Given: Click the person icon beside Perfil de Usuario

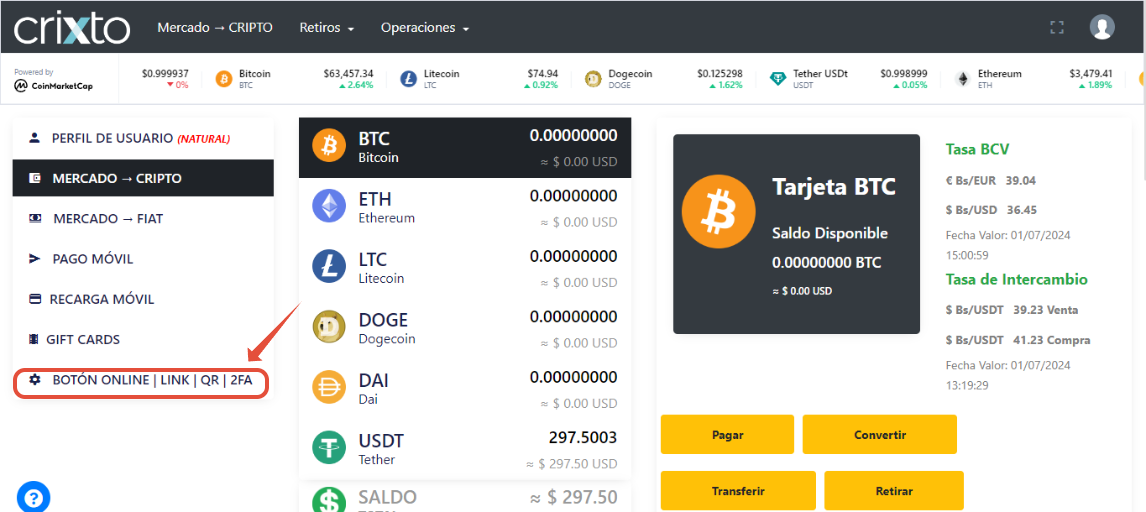Looking at the screenshot, I should click(34, 137).
